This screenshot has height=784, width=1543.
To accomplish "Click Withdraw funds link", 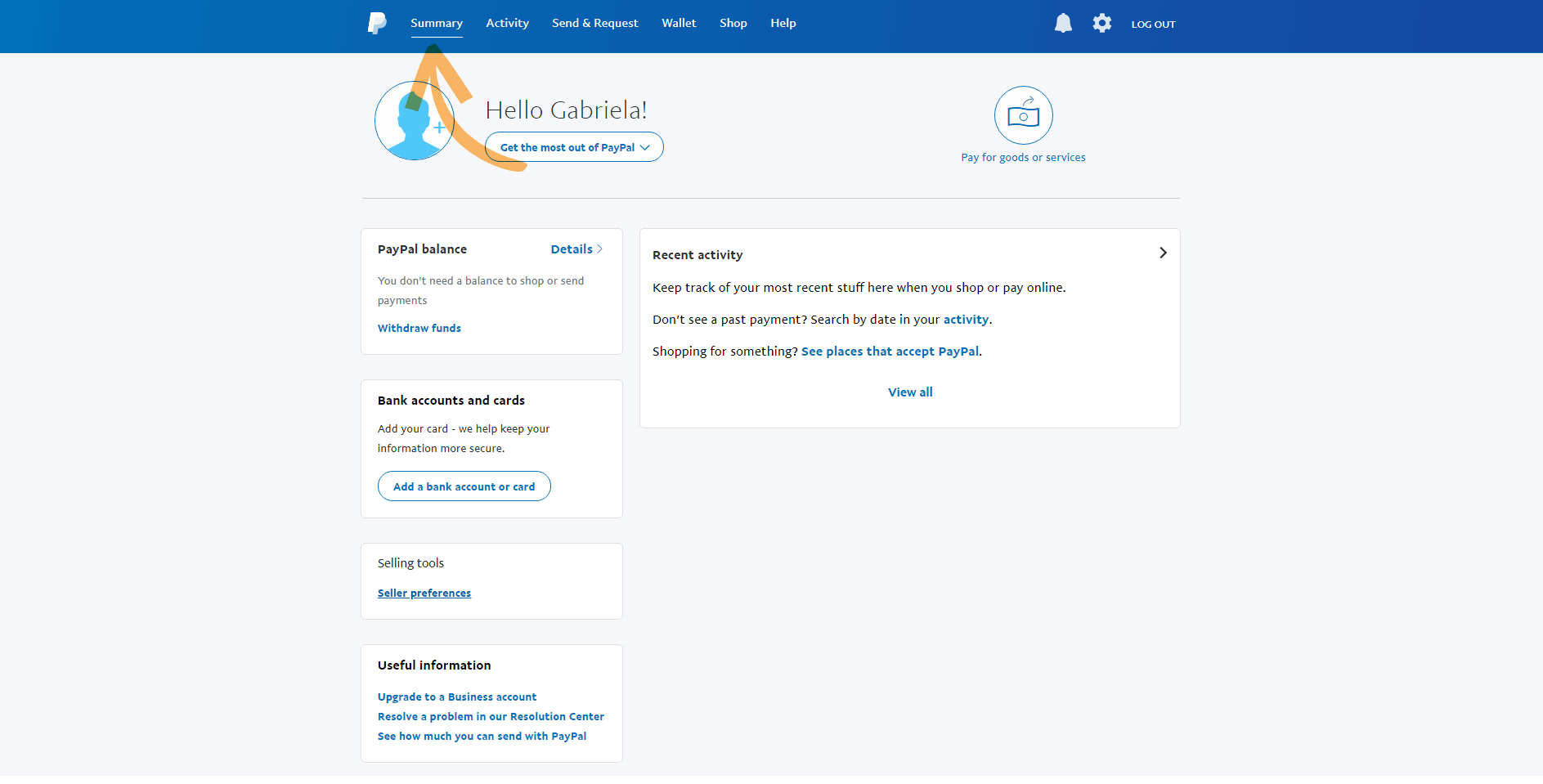I will (419, 328).
